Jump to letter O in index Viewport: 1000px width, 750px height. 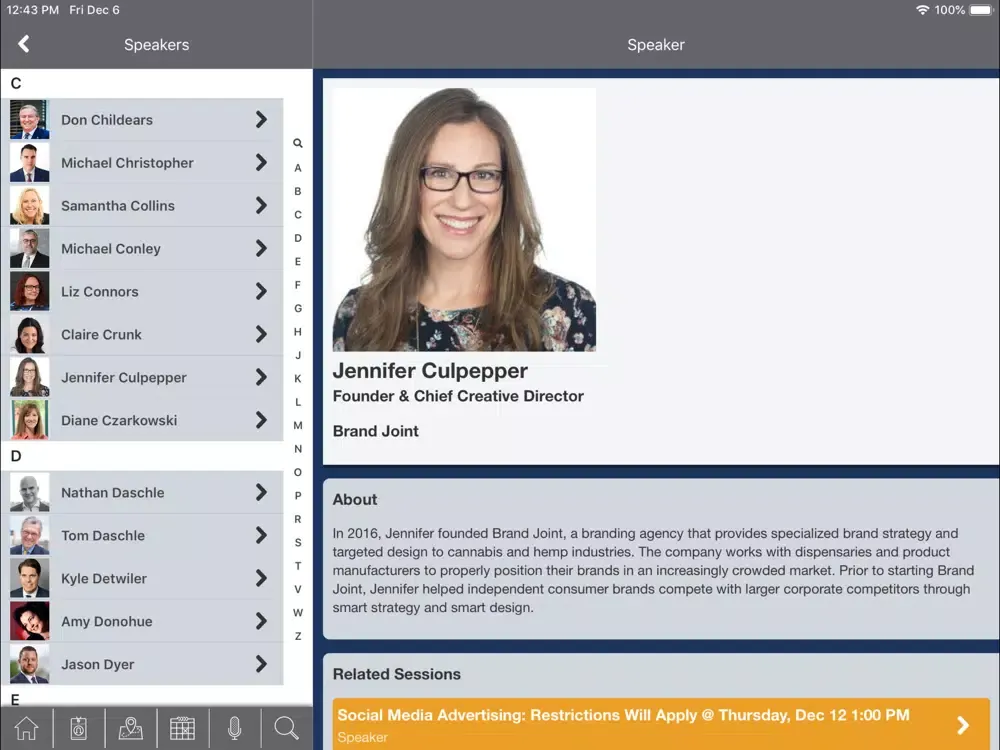[x=298, y=473]
